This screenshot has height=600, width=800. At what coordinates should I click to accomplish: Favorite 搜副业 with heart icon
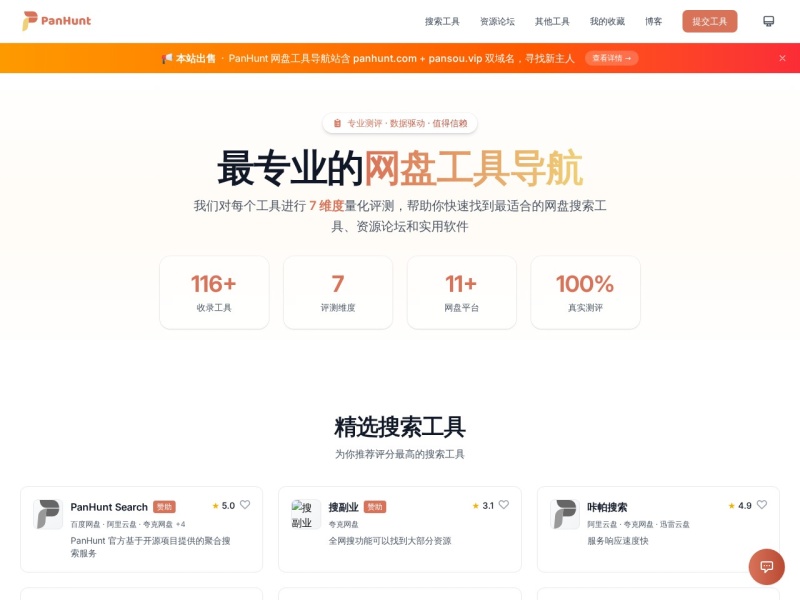click(x=504, y=505)
